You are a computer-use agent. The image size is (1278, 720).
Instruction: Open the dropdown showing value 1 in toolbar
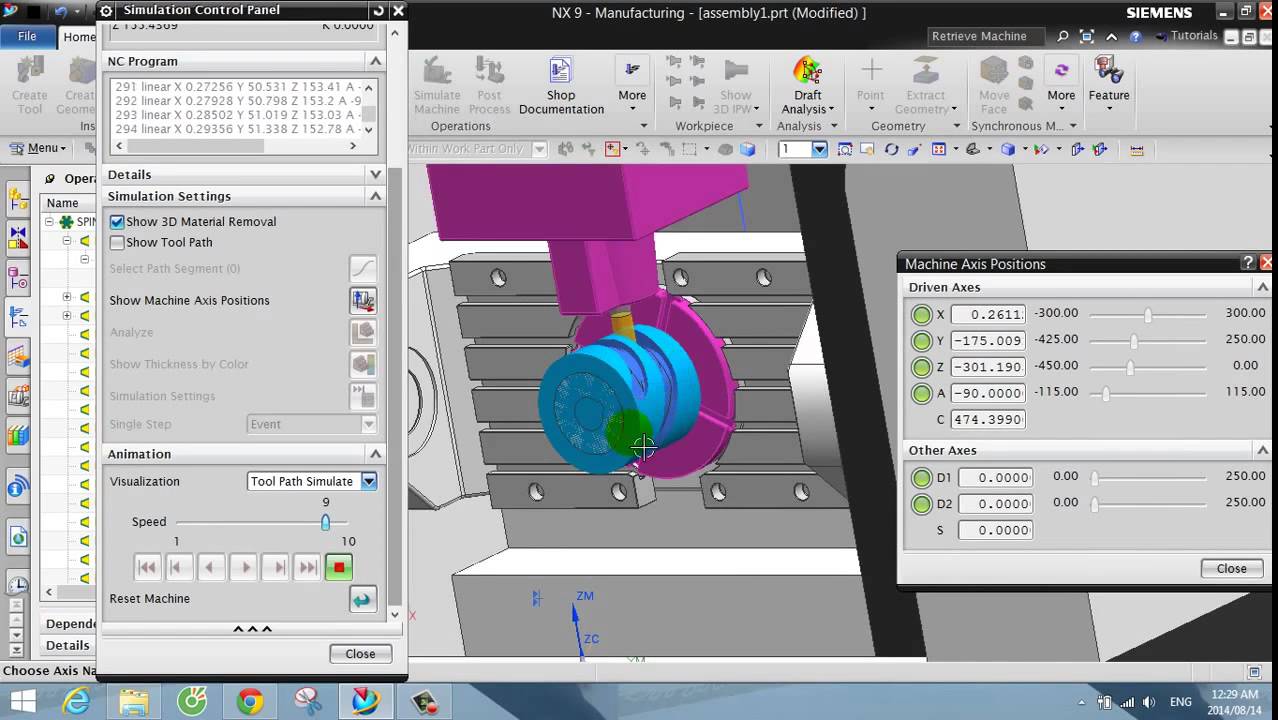tap(820, 149)
